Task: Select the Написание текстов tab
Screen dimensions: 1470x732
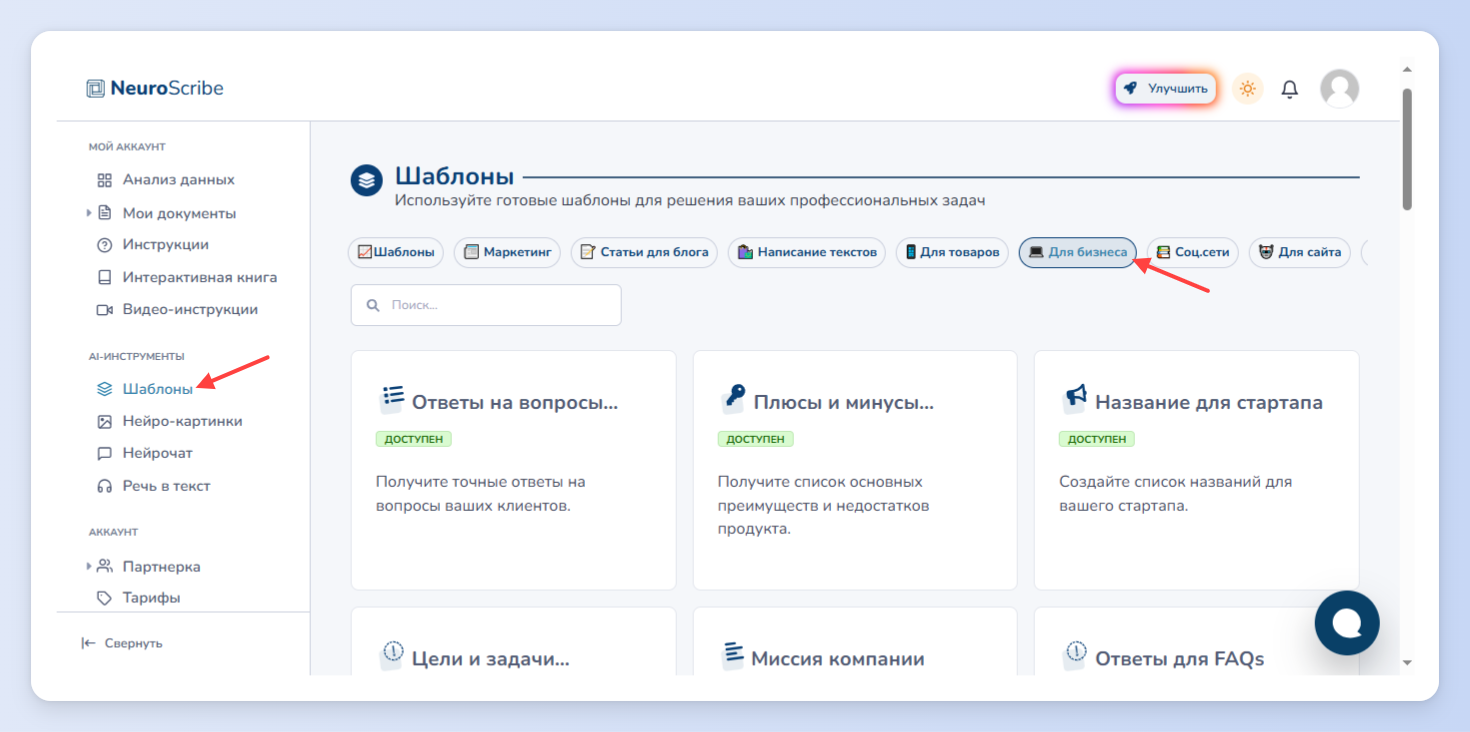Action: click(x=807, y=252)
